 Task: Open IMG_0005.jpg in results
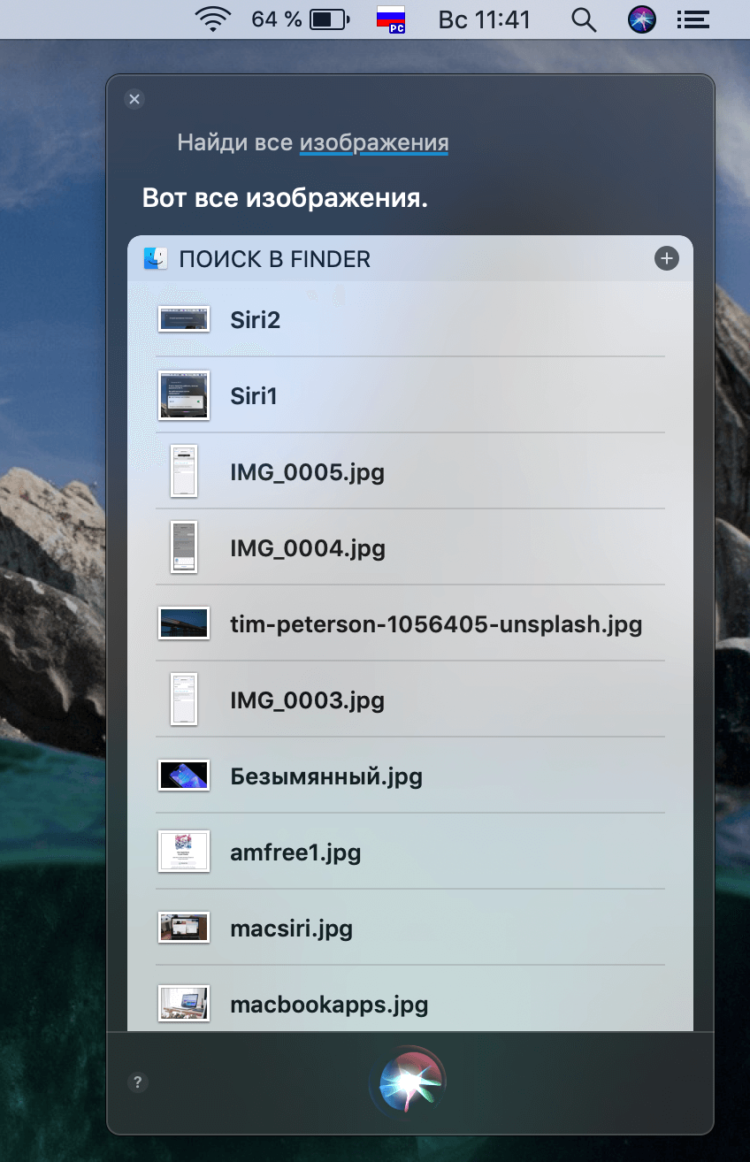[410, 472]
